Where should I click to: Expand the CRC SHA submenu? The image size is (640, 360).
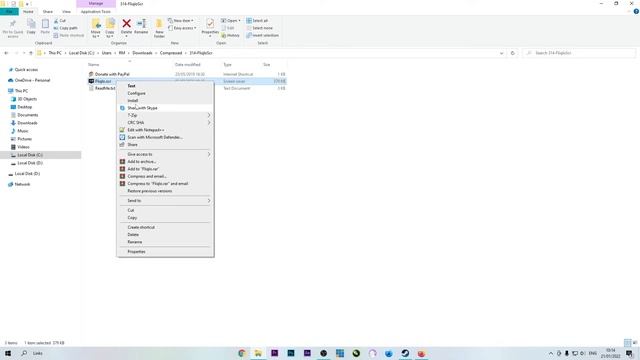pyautogui.click(x=165, y=122)
